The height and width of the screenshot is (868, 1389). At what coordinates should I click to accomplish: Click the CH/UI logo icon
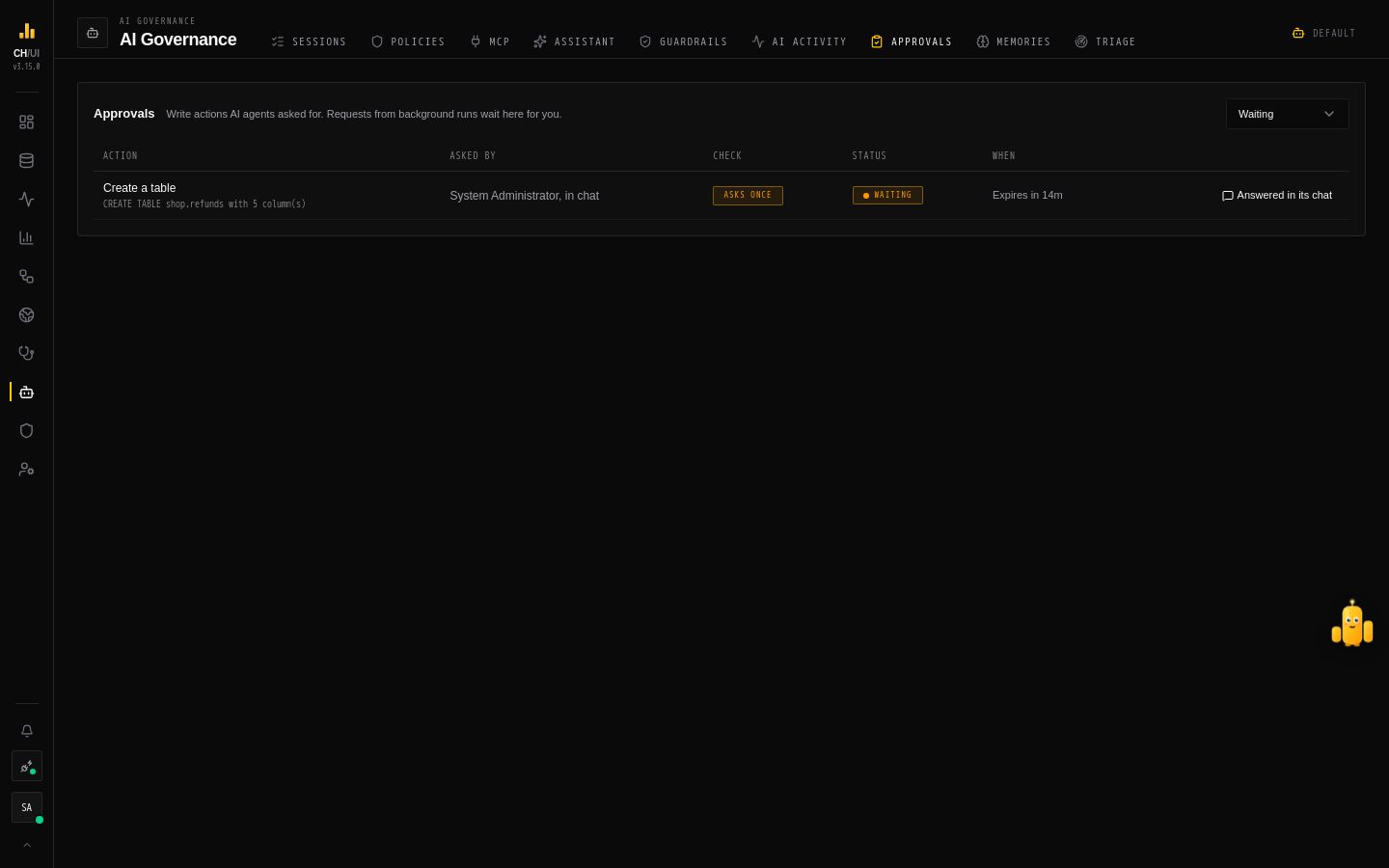pos(27,32)
